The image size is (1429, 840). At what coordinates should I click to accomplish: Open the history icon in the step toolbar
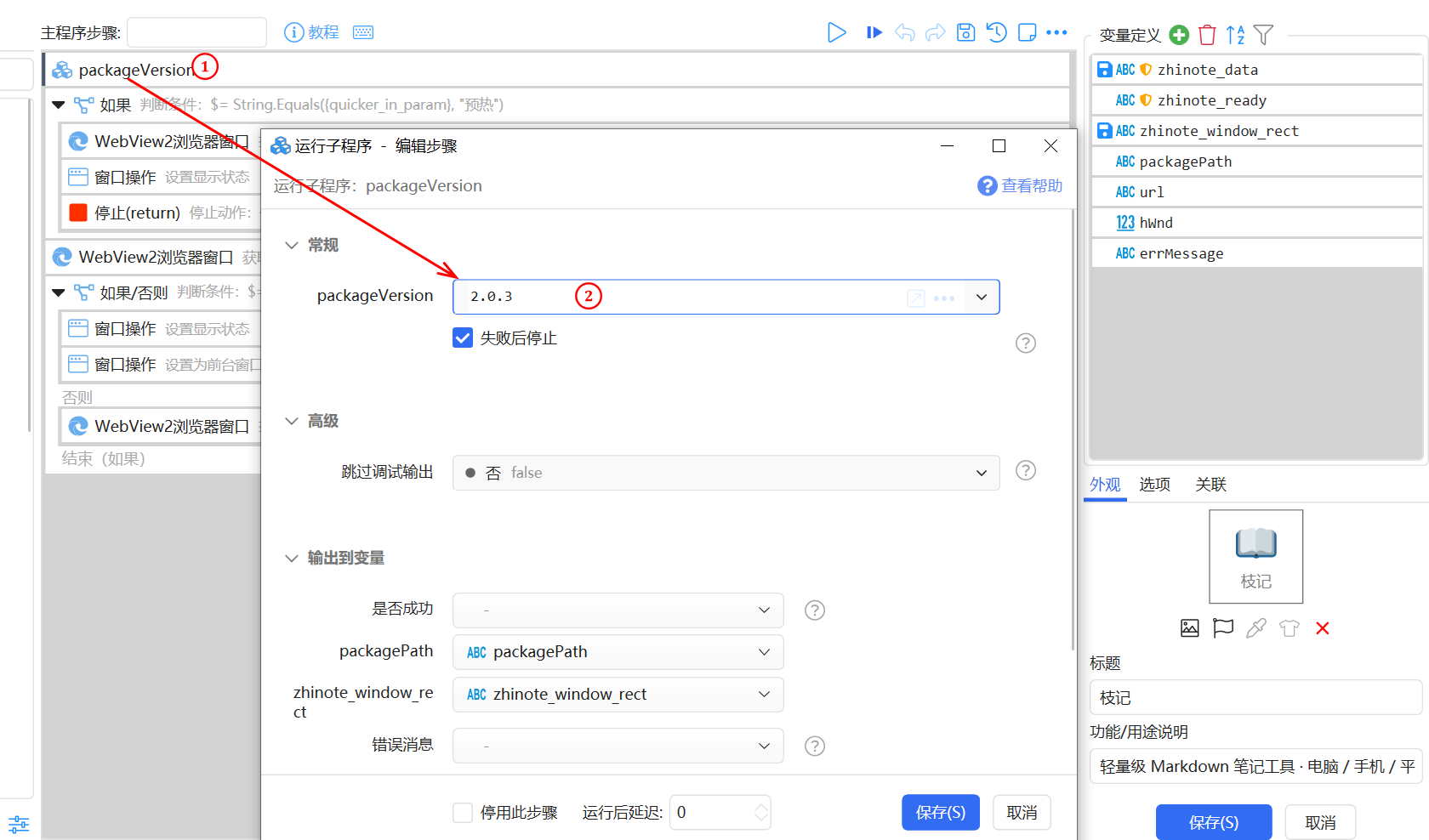996,32
